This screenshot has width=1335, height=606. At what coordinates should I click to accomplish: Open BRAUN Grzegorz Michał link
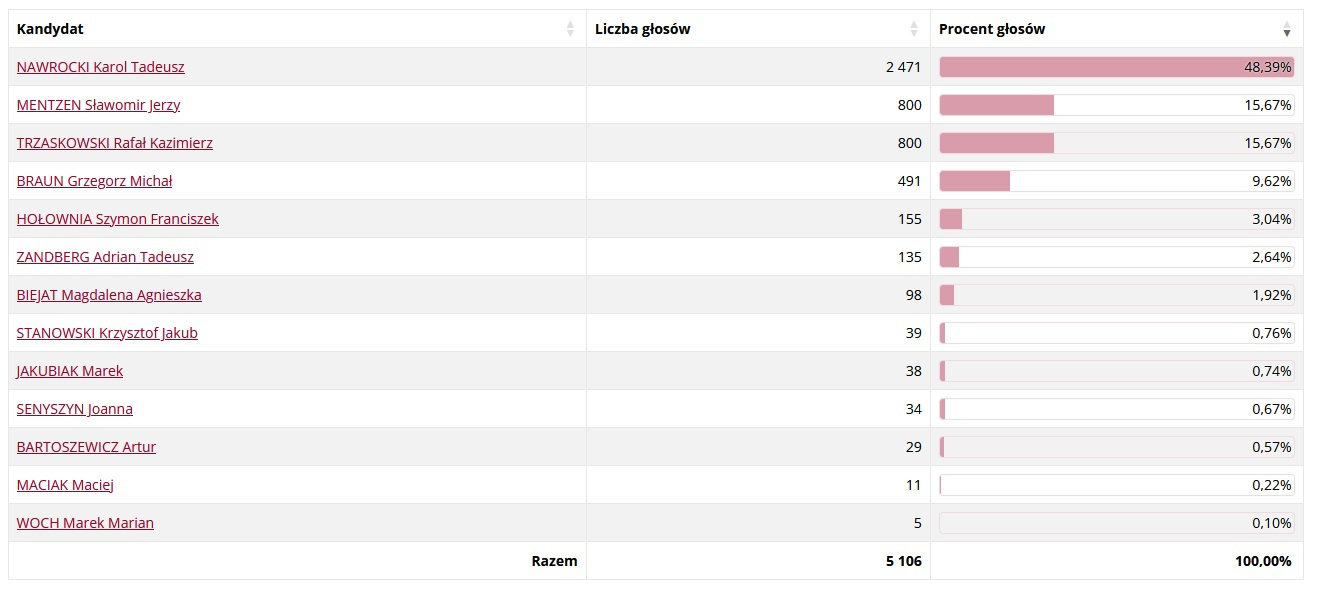[95, 181]
